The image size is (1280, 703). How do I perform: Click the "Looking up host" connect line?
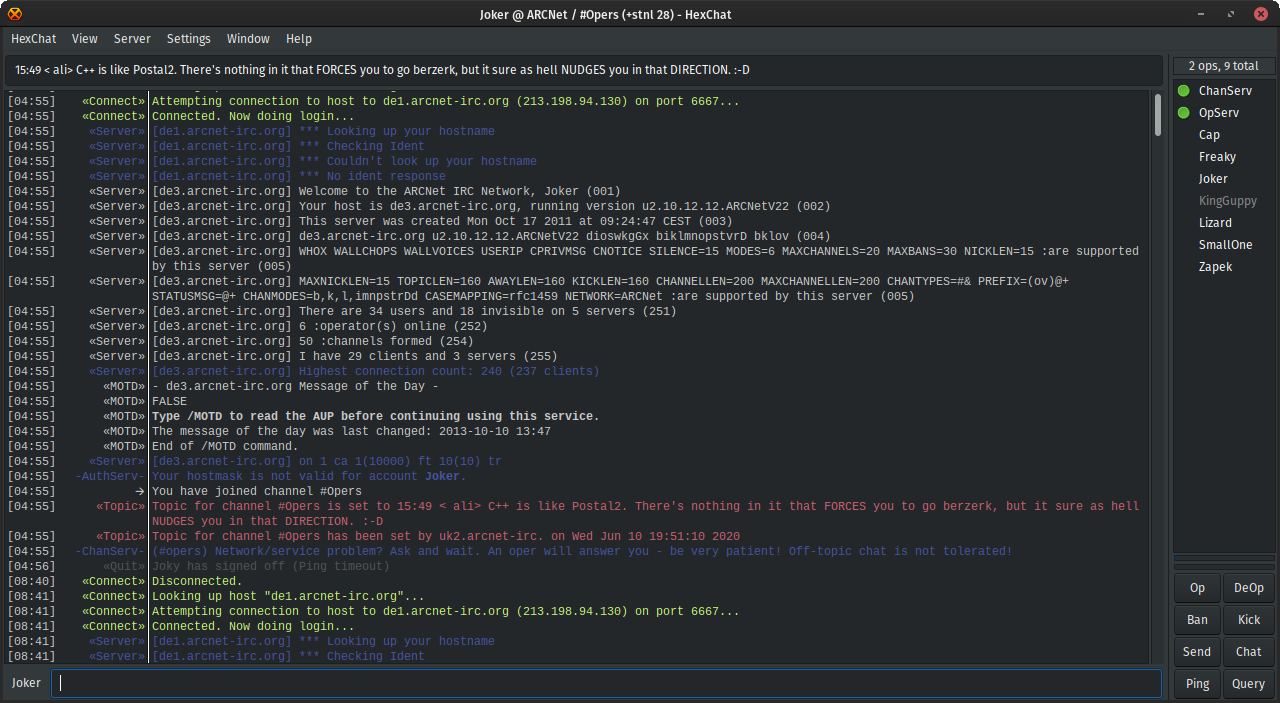point(288,596)
